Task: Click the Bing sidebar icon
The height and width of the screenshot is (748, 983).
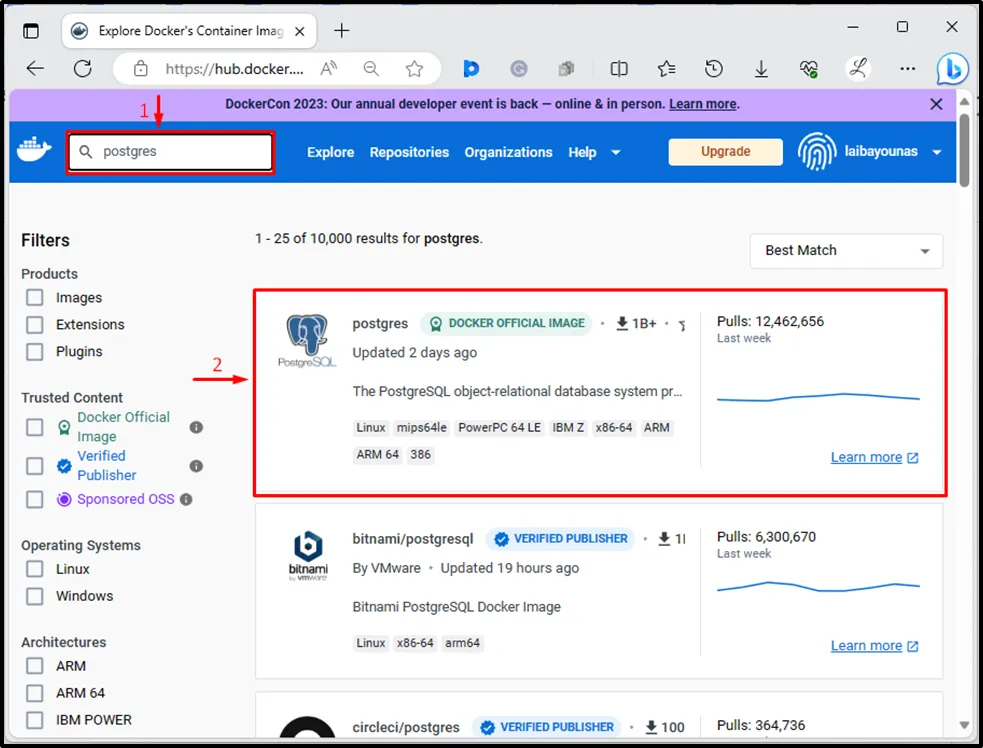Action: click(x=951, y=69)
